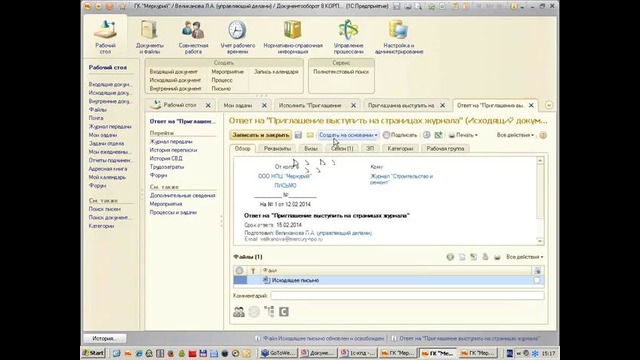
Task: Open Создать на основании dropdown
Action: [348, 135]
